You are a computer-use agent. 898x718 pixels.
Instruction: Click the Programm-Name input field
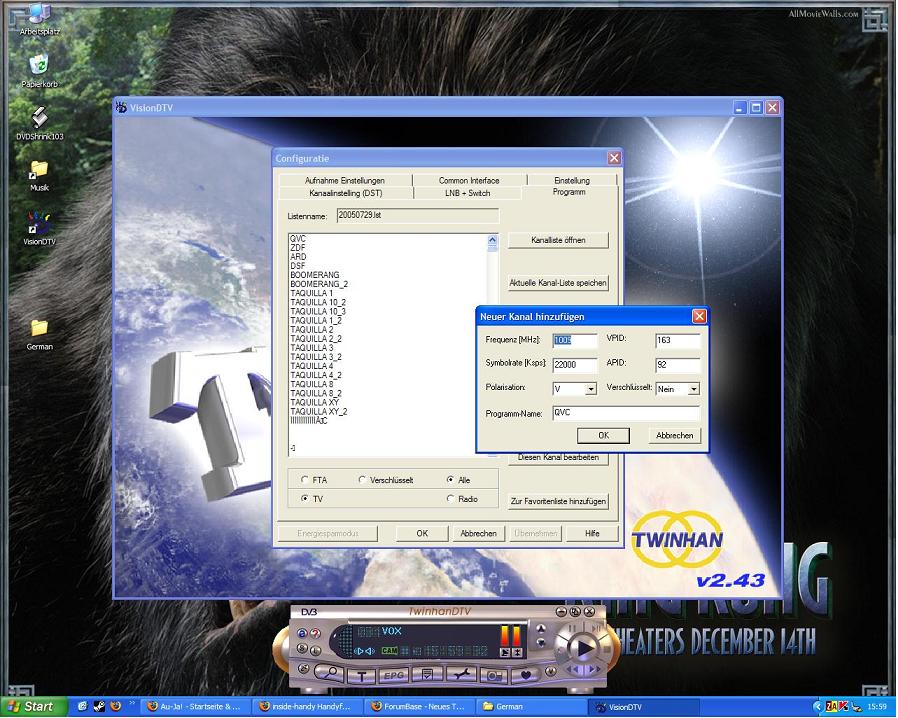626,413
